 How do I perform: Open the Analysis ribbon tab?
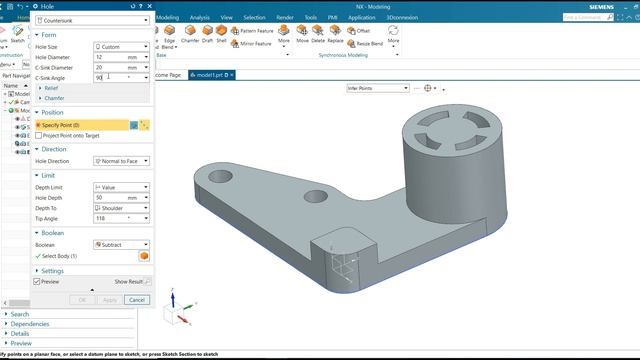[200, 18]
